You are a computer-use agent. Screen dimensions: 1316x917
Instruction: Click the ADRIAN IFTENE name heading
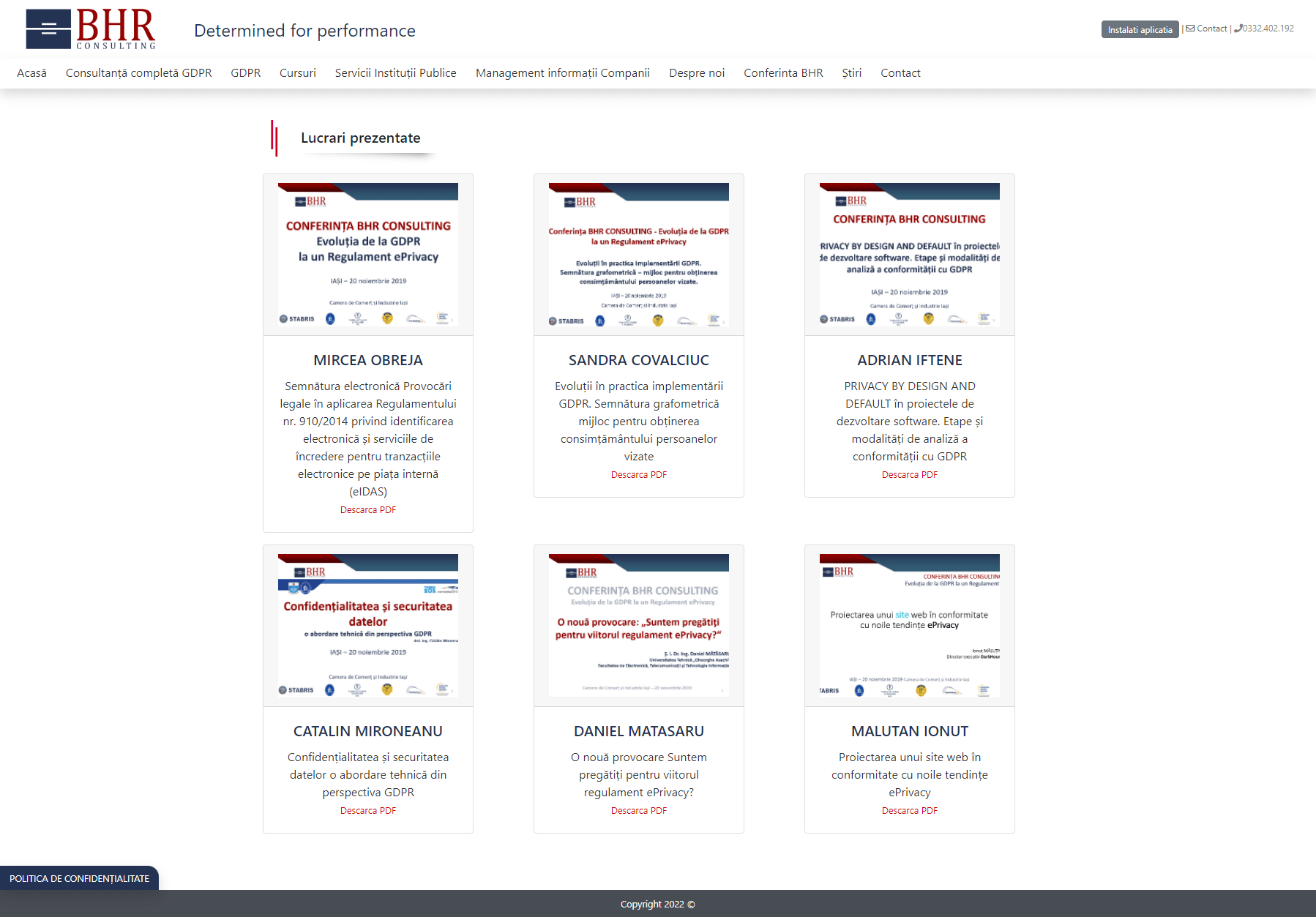[x=910, y=360]
